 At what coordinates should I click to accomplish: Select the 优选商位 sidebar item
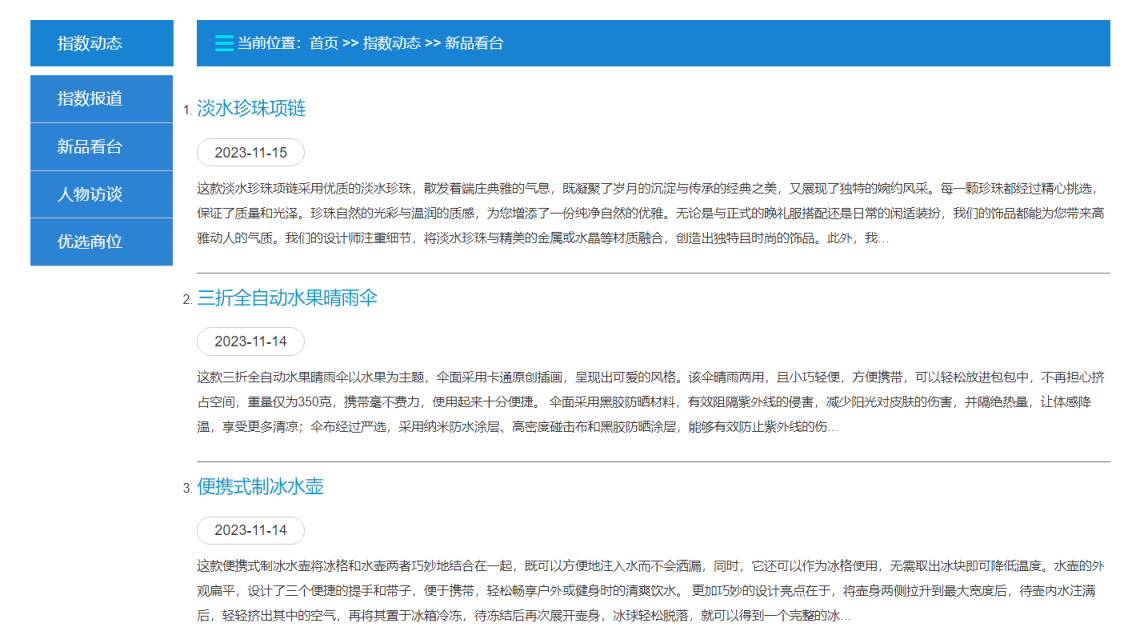pos(101,242)
